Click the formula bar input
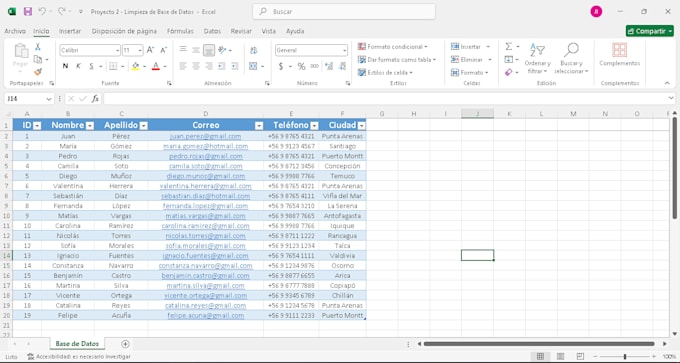This screenshot has height=363, width=680. (386, 99)
